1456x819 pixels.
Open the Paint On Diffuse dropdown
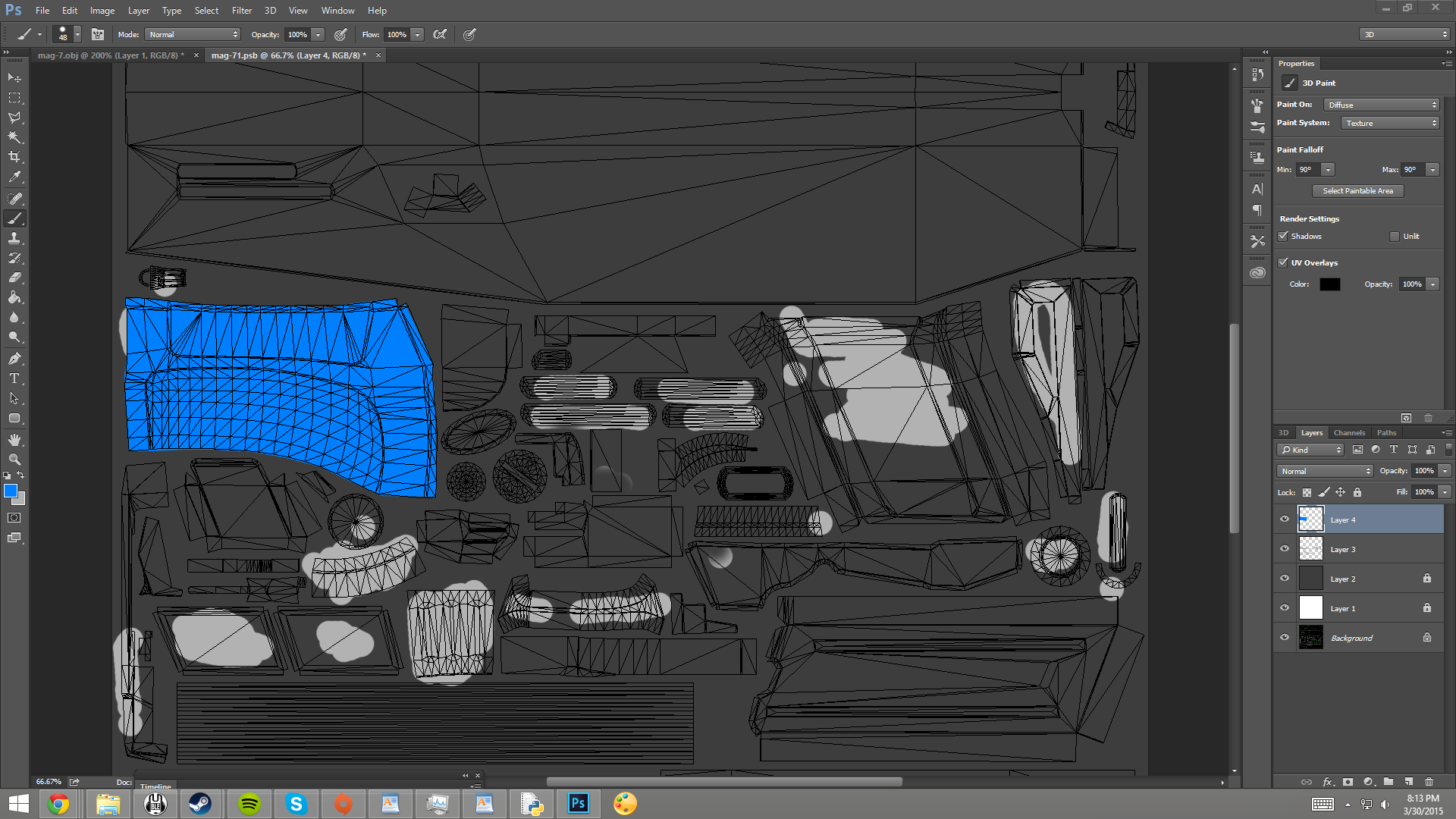(1382, 105)
